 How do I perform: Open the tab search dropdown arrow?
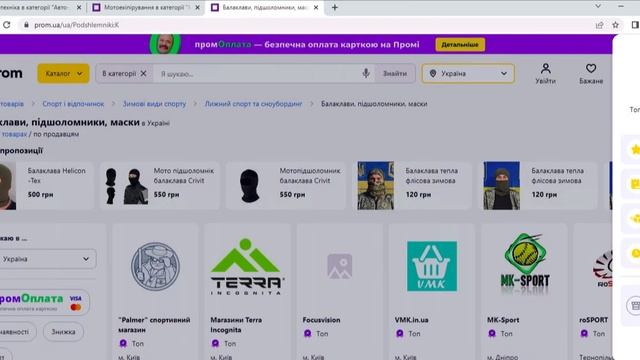598,6
